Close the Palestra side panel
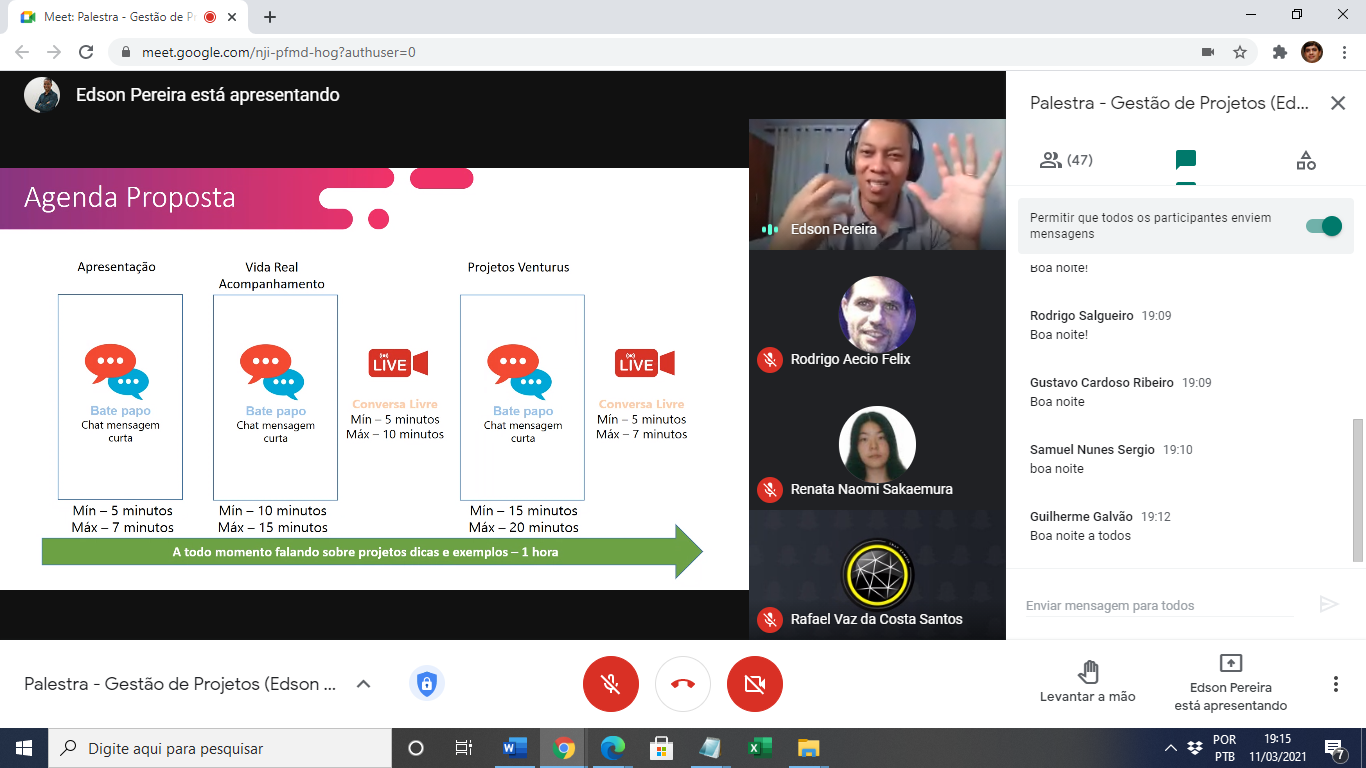Viewport: 1366px width, 768px height. click(x=1338, y=103)
